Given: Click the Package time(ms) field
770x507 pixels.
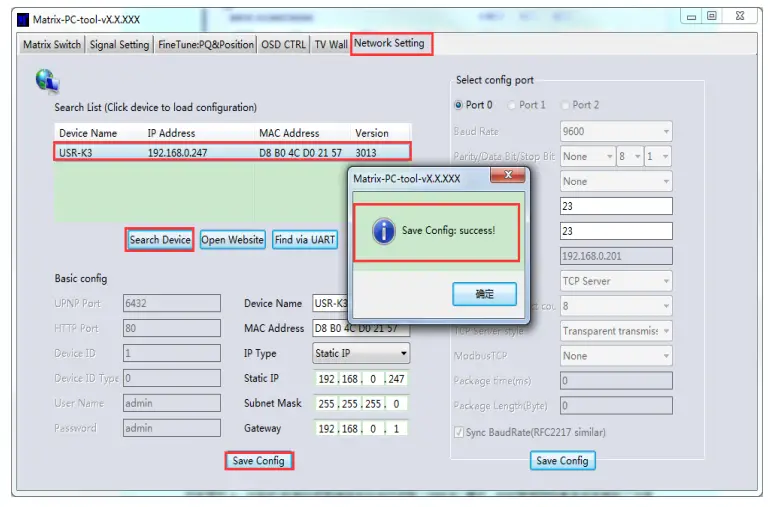Looking at the screenshot, I should click(x=616, y=381).
